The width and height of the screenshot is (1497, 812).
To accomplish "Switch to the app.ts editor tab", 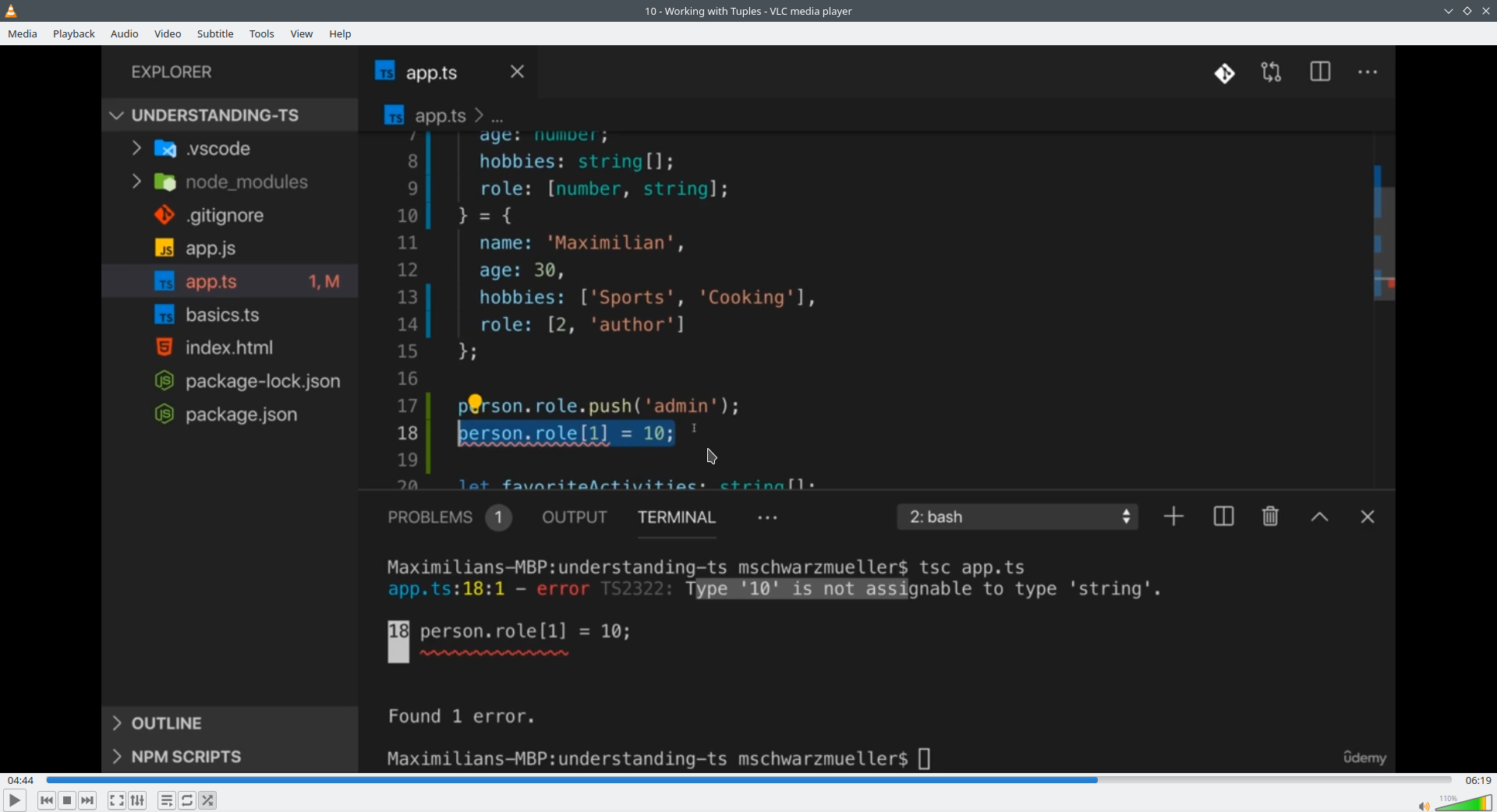I will (430, 72).
